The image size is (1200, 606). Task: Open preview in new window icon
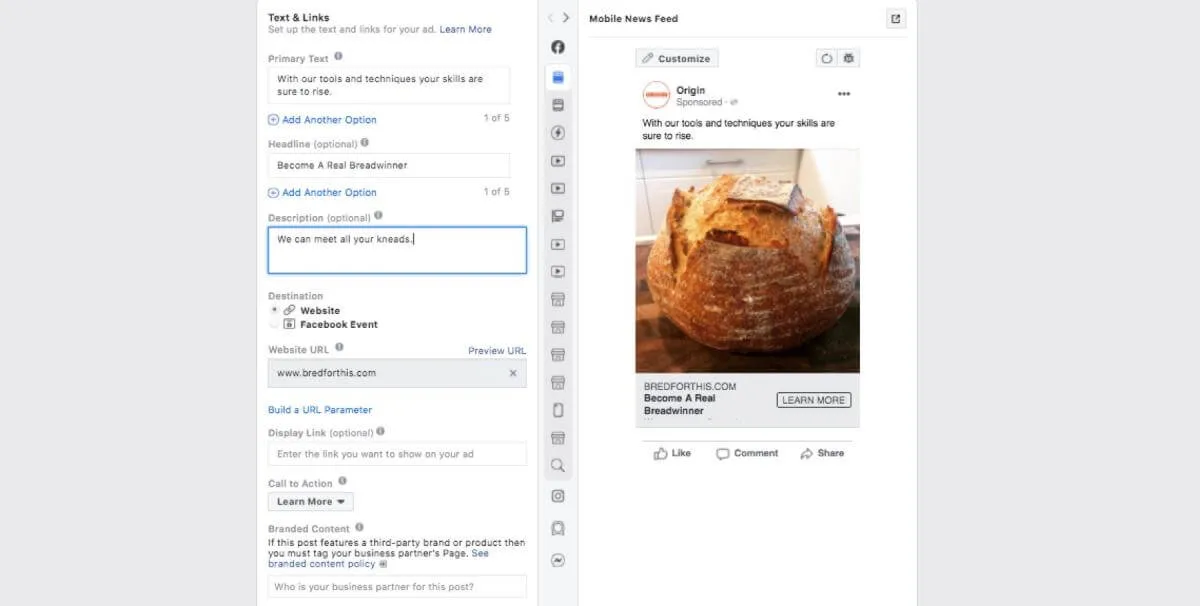[895, 19]
